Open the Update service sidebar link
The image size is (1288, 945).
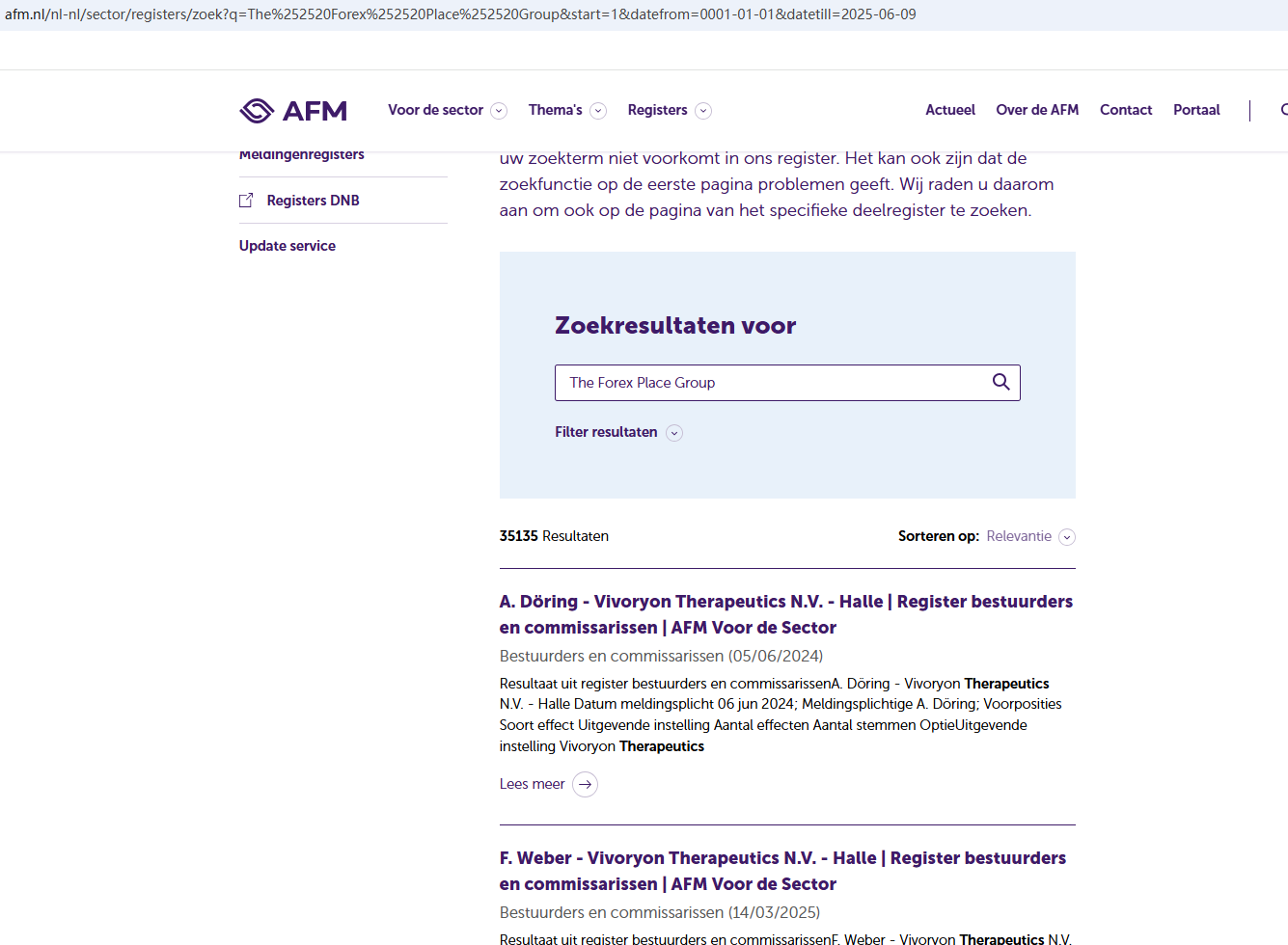pyautogui.click(x=288, y=246)
